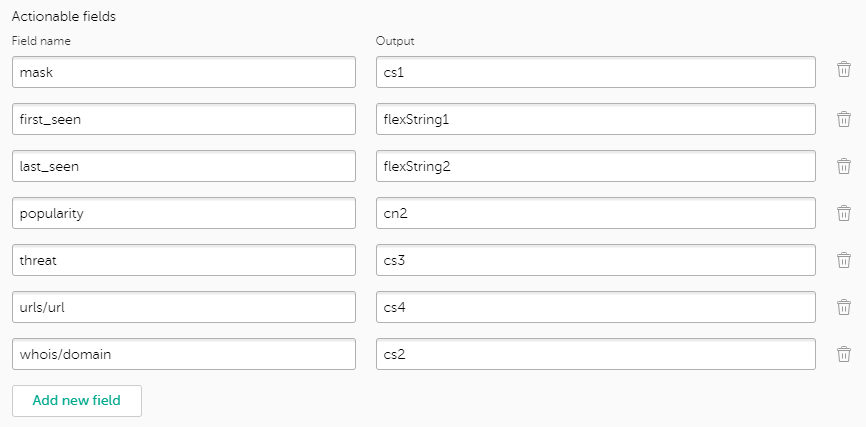
Task: Delete the mask field row
Action: [x=844, y=71]
